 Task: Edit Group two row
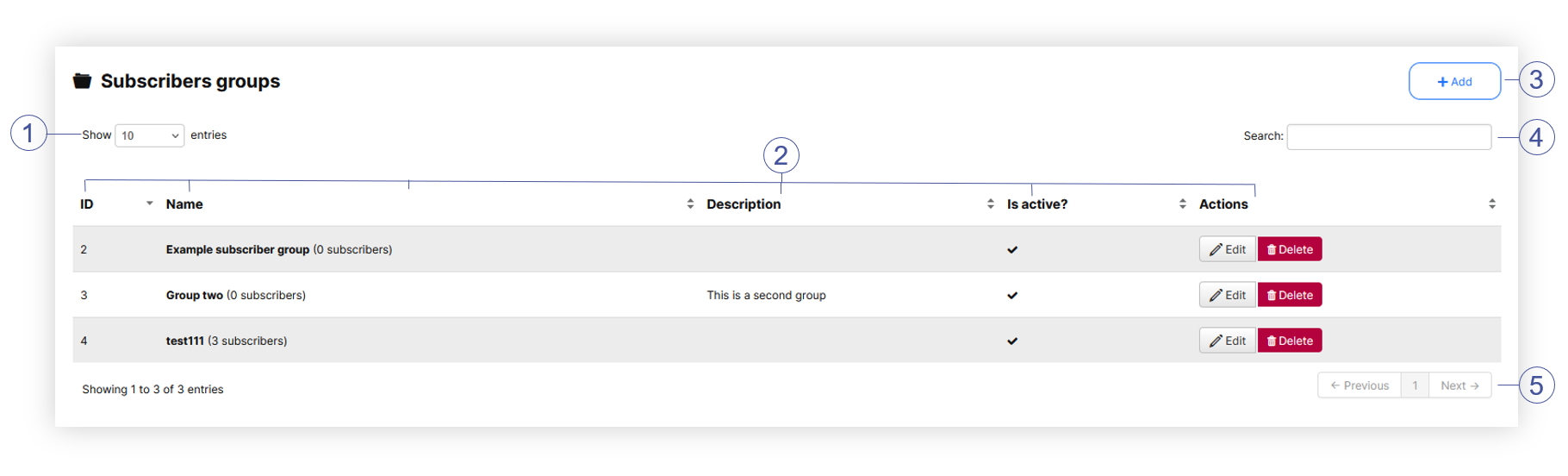pyautogui.click(x=1227, y=295)
